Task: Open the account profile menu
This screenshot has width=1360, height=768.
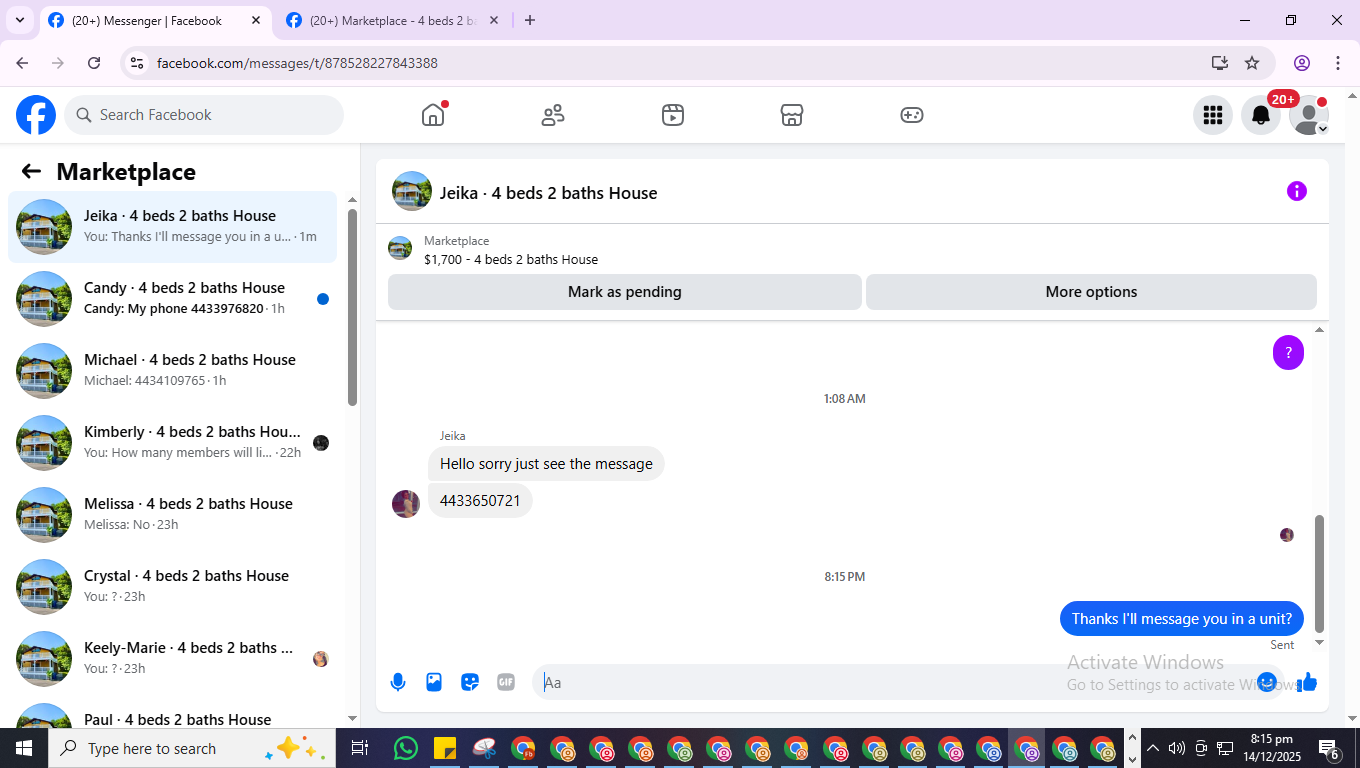Action: tap(1309, 115)
